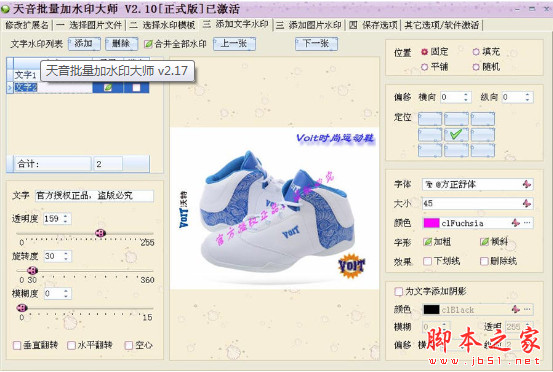553x372 pixels.
Task: Go to next image with 下一张
Action: [316, 44]
